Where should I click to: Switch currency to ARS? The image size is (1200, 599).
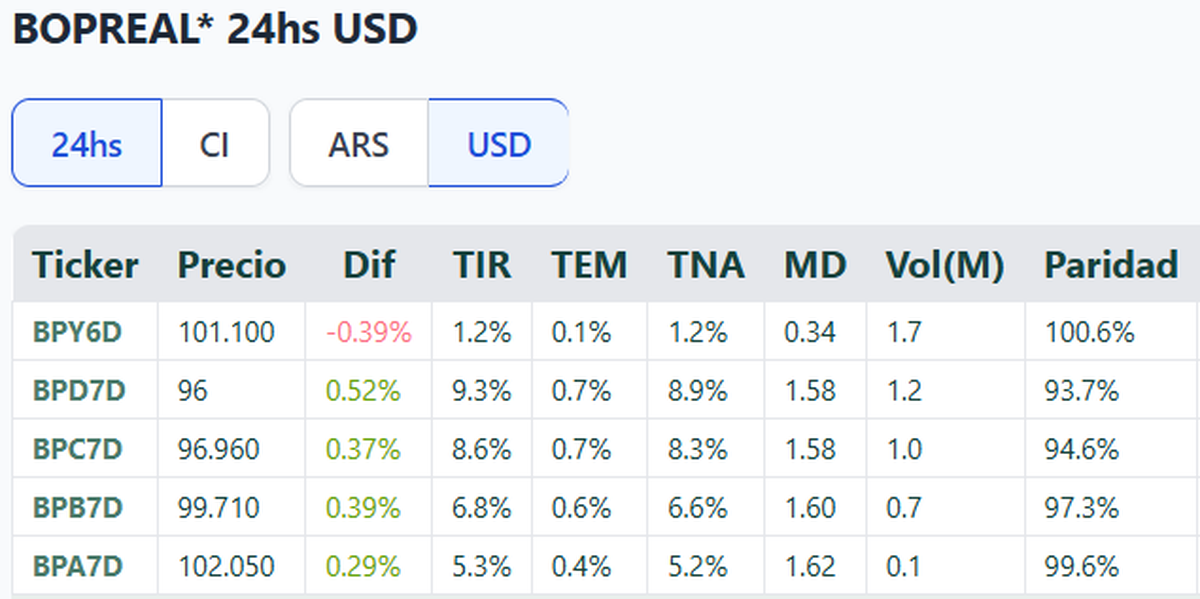(x=358, y=144)
